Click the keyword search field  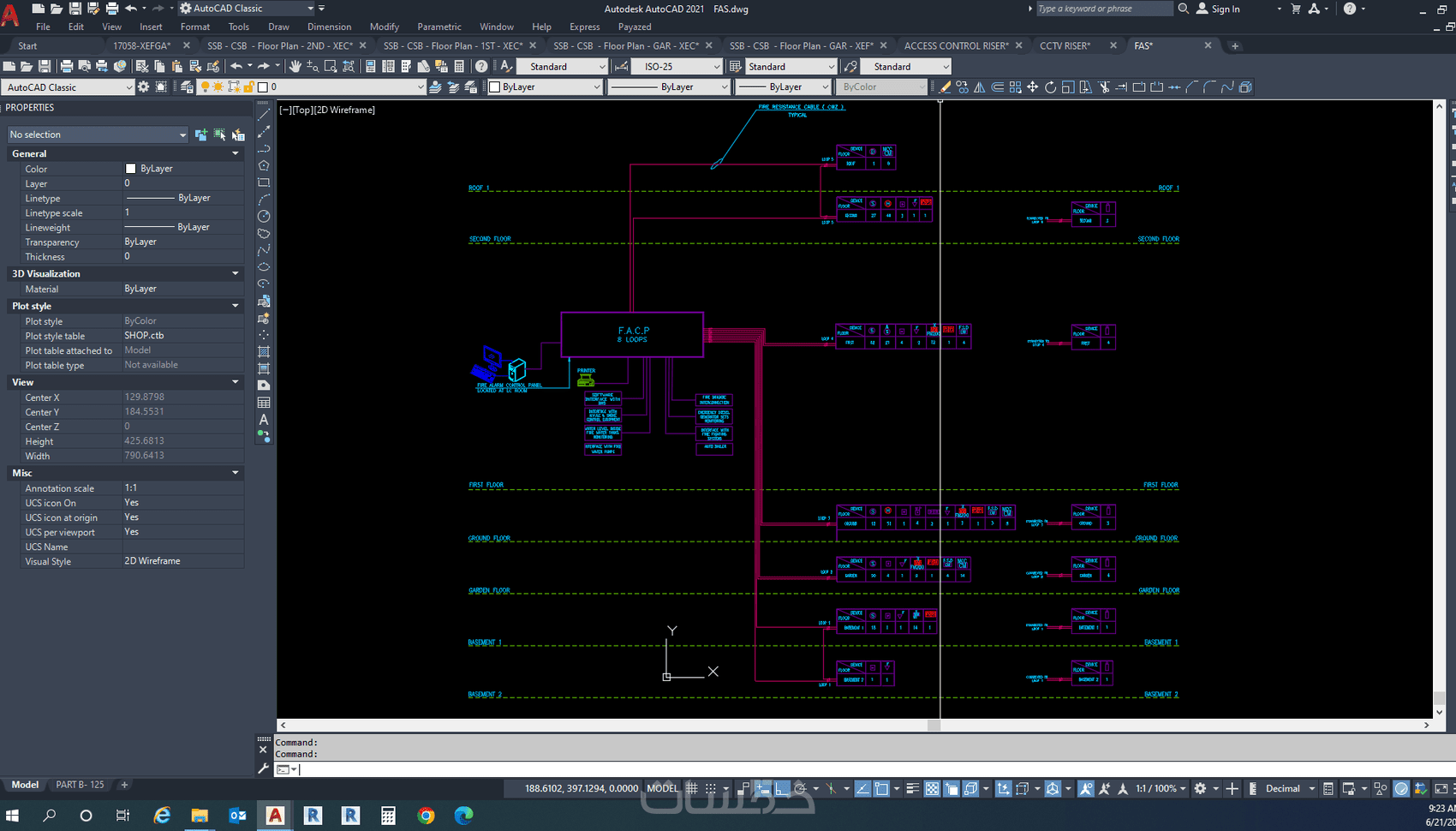[x=1103, y=9]
